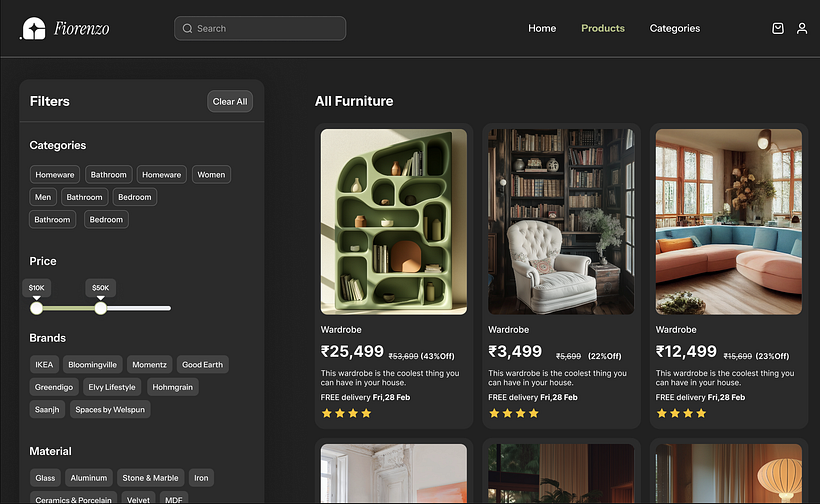Select the Ceramics & Porcelain material chip
Viewport: 820px width, 504px height.
pos(73,499)
